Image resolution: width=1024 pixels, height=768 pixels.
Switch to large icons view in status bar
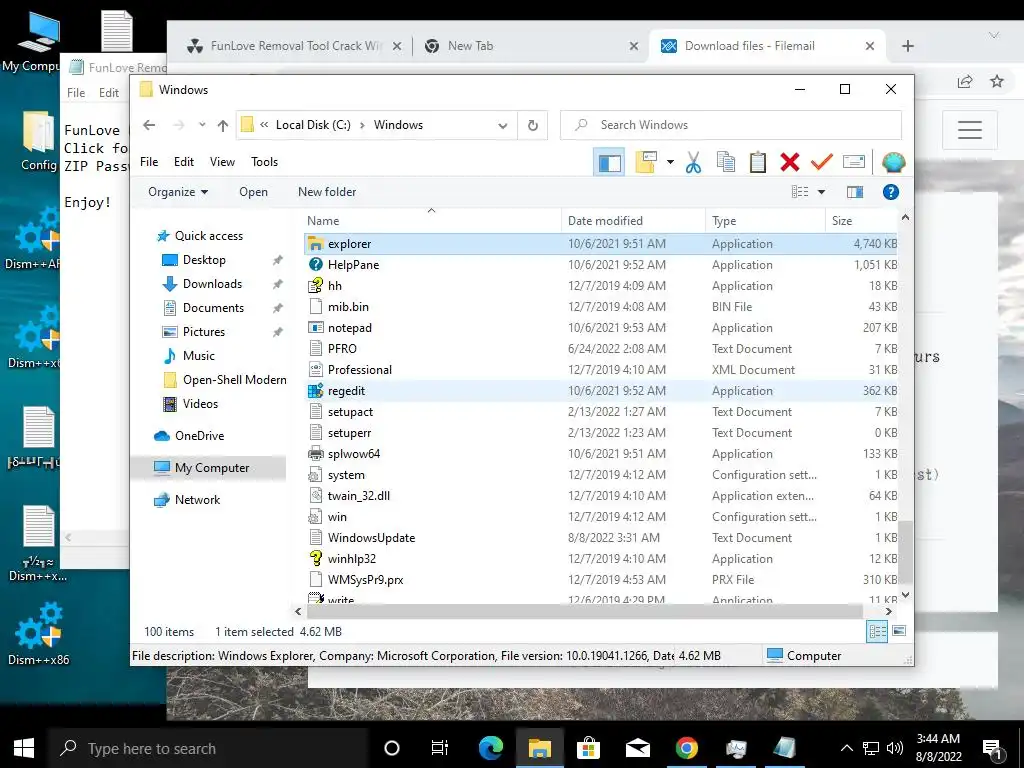click(x=899, y=631)
